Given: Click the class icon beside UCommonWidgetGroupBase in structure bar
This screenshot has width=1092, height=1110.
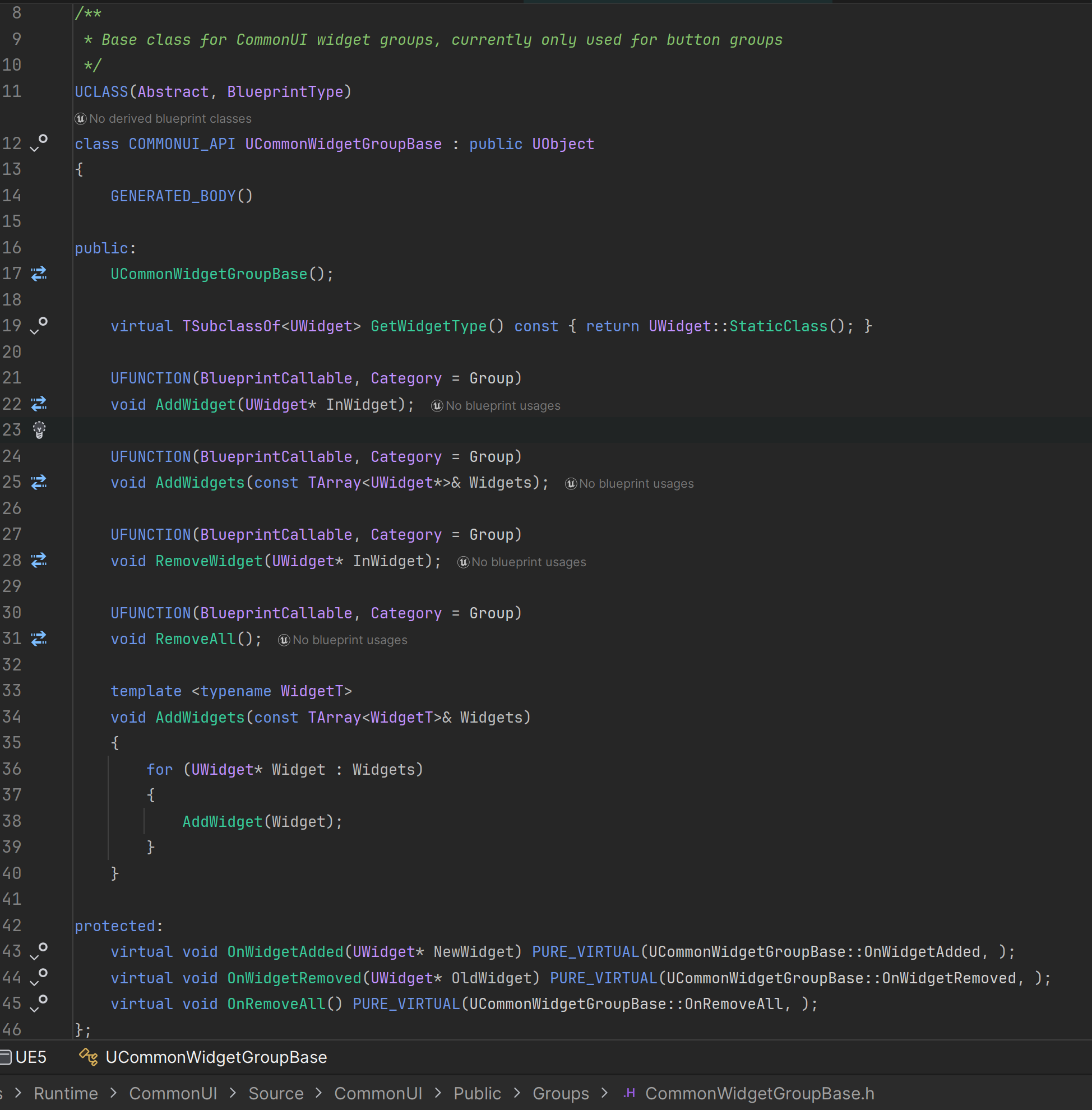Looking at the screenshot, I should [89, 1057].
